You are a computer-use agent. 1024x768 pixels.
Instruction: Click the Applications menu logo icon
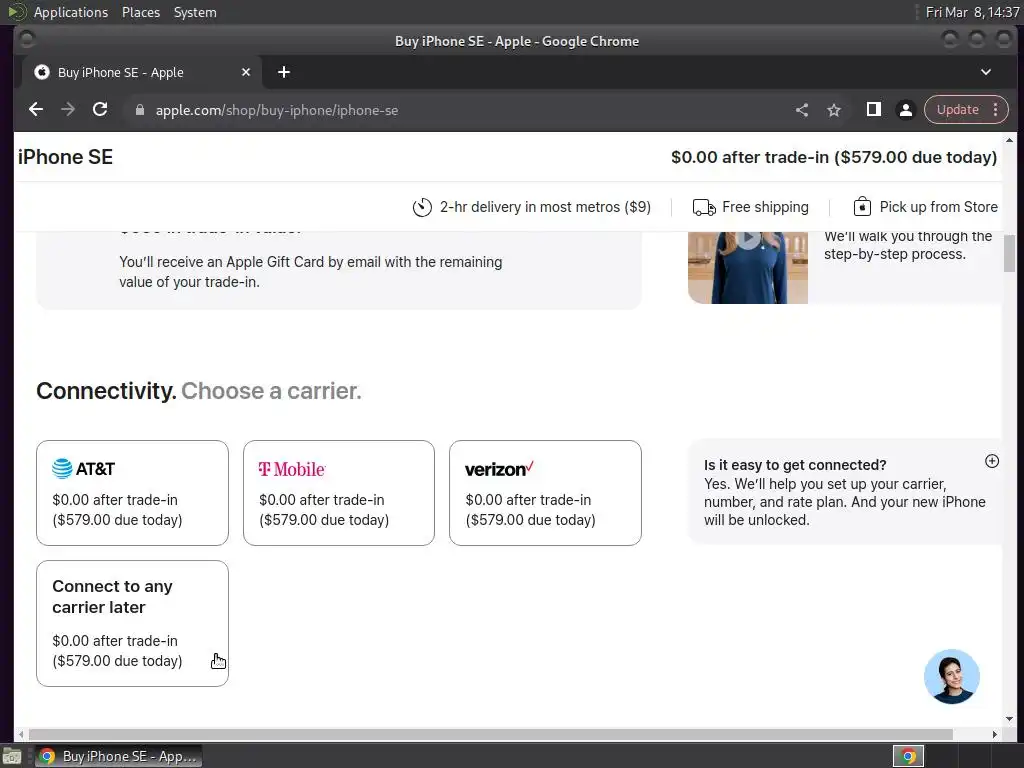coord(16,12)
